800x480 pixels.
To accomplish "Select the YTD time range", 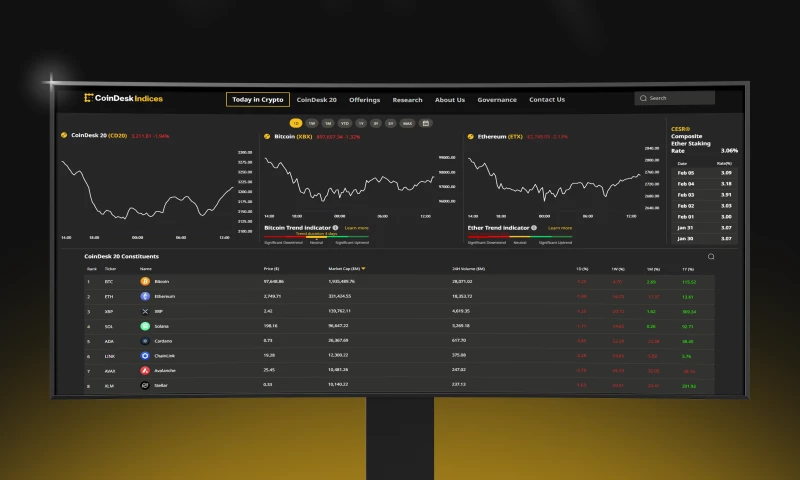I will coord(344,123).
